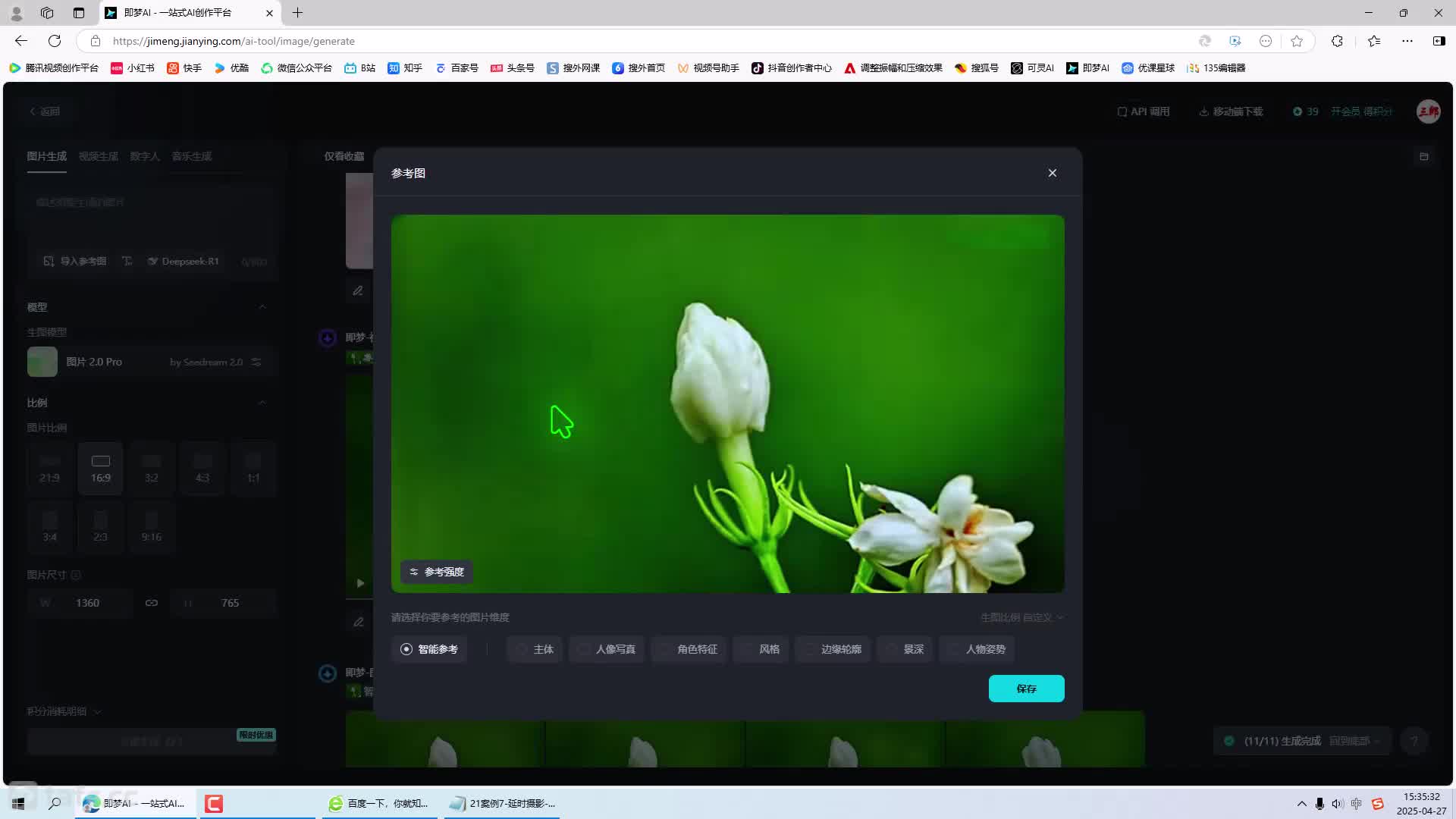
Task: Click the 导入参考图 button
Action: 74,261
